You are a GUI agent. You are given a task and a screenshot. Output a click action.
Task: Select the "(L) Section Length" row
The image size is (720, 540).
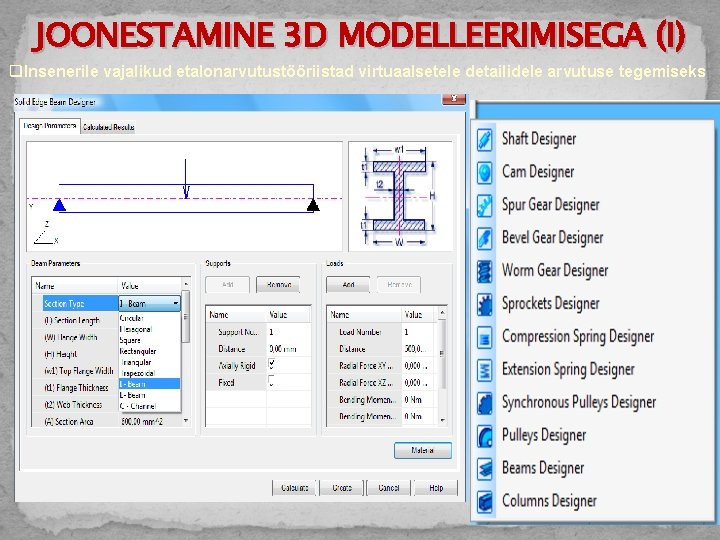tap(76, 321)
